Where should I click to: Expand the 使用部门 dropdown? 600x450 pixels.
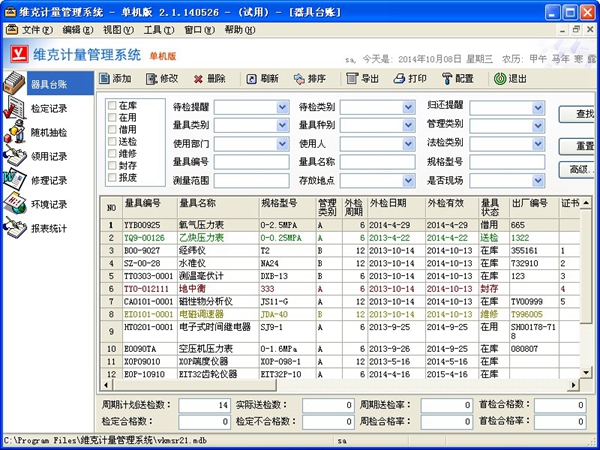point(282,143)
